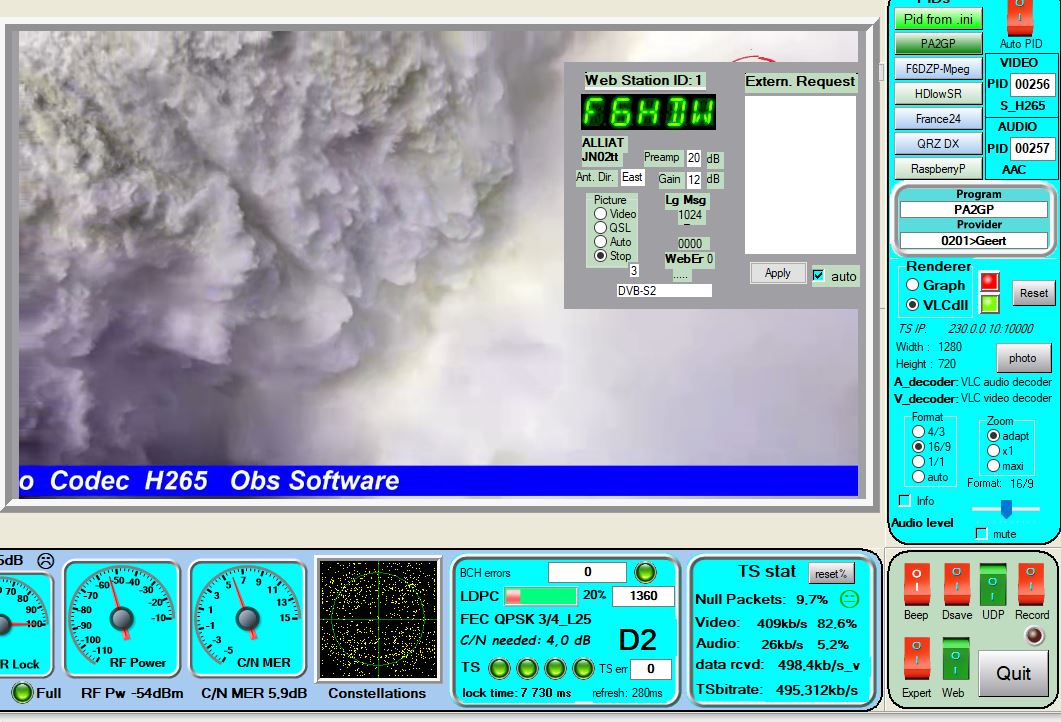Click the reset% button in TS stat
1061x722 pixels.
point(831,574)
